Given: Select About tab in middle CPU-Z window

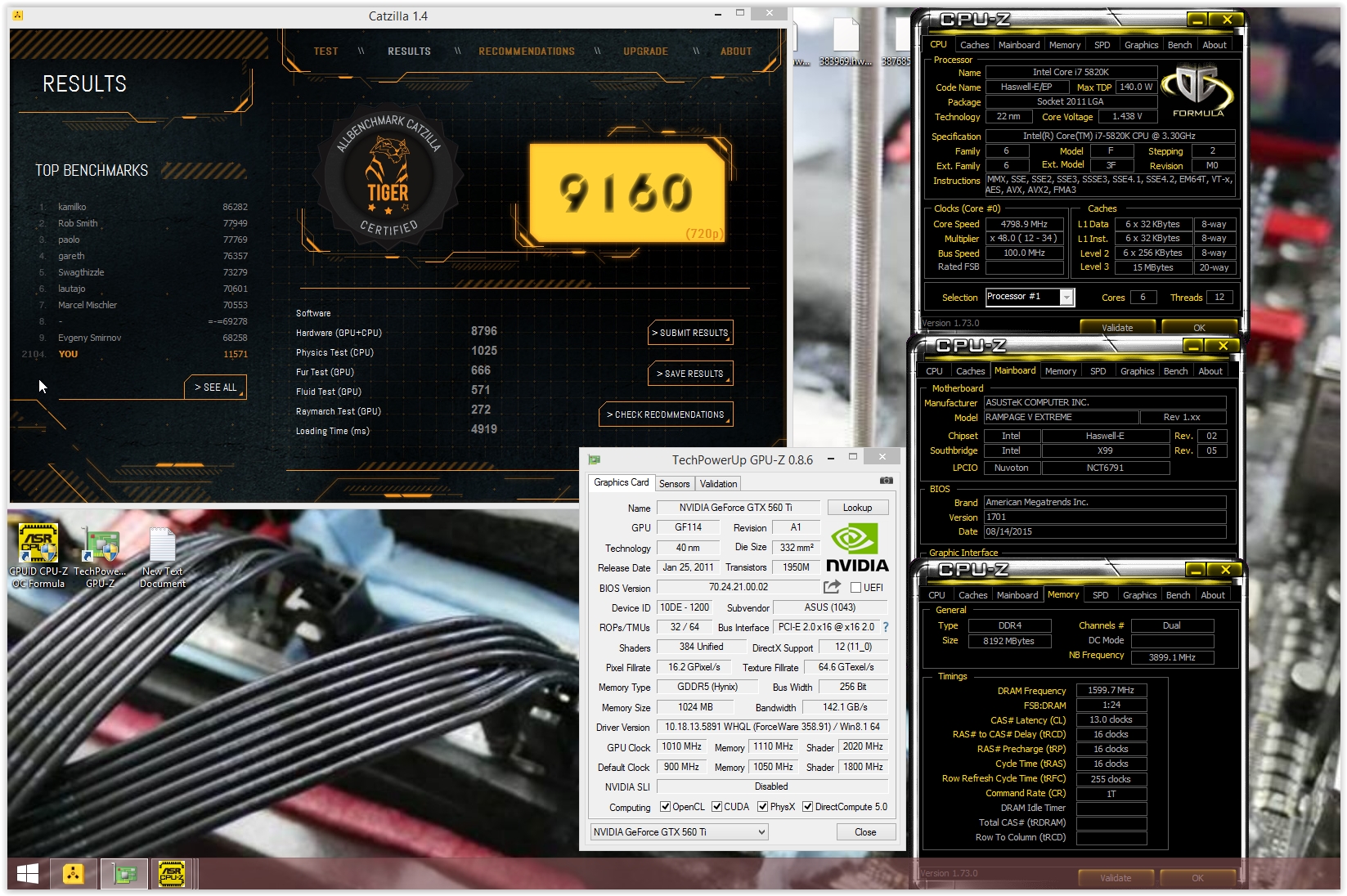Looking at the screenshot, I should [x=1210, y=371].
